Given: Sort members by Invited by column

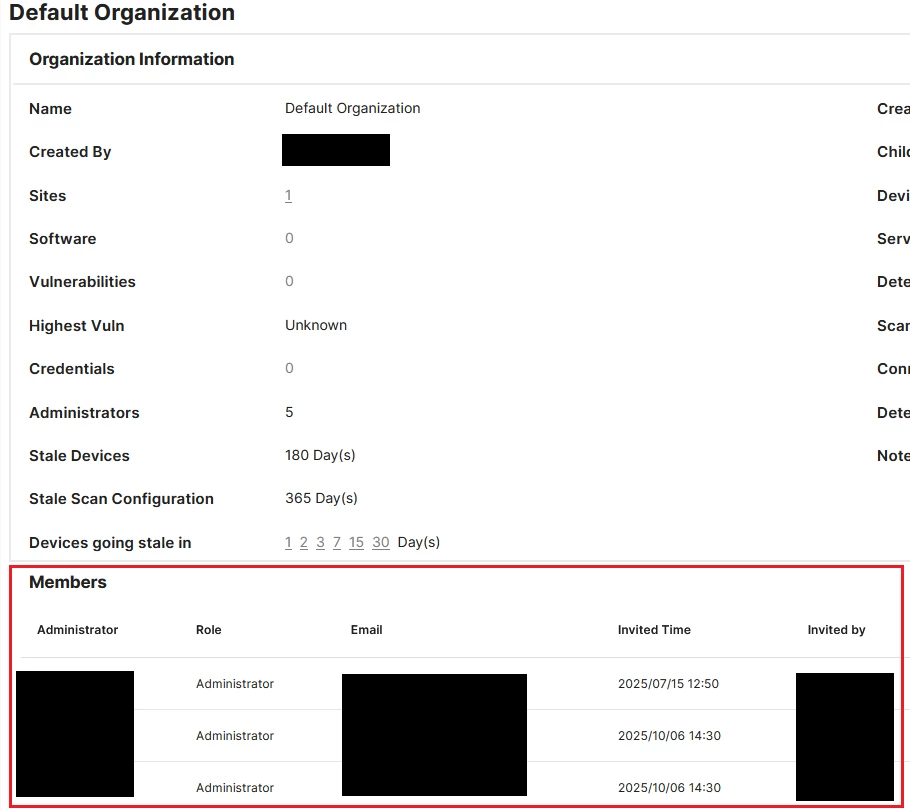Looking at the screenshot, I should click(836, 630).
